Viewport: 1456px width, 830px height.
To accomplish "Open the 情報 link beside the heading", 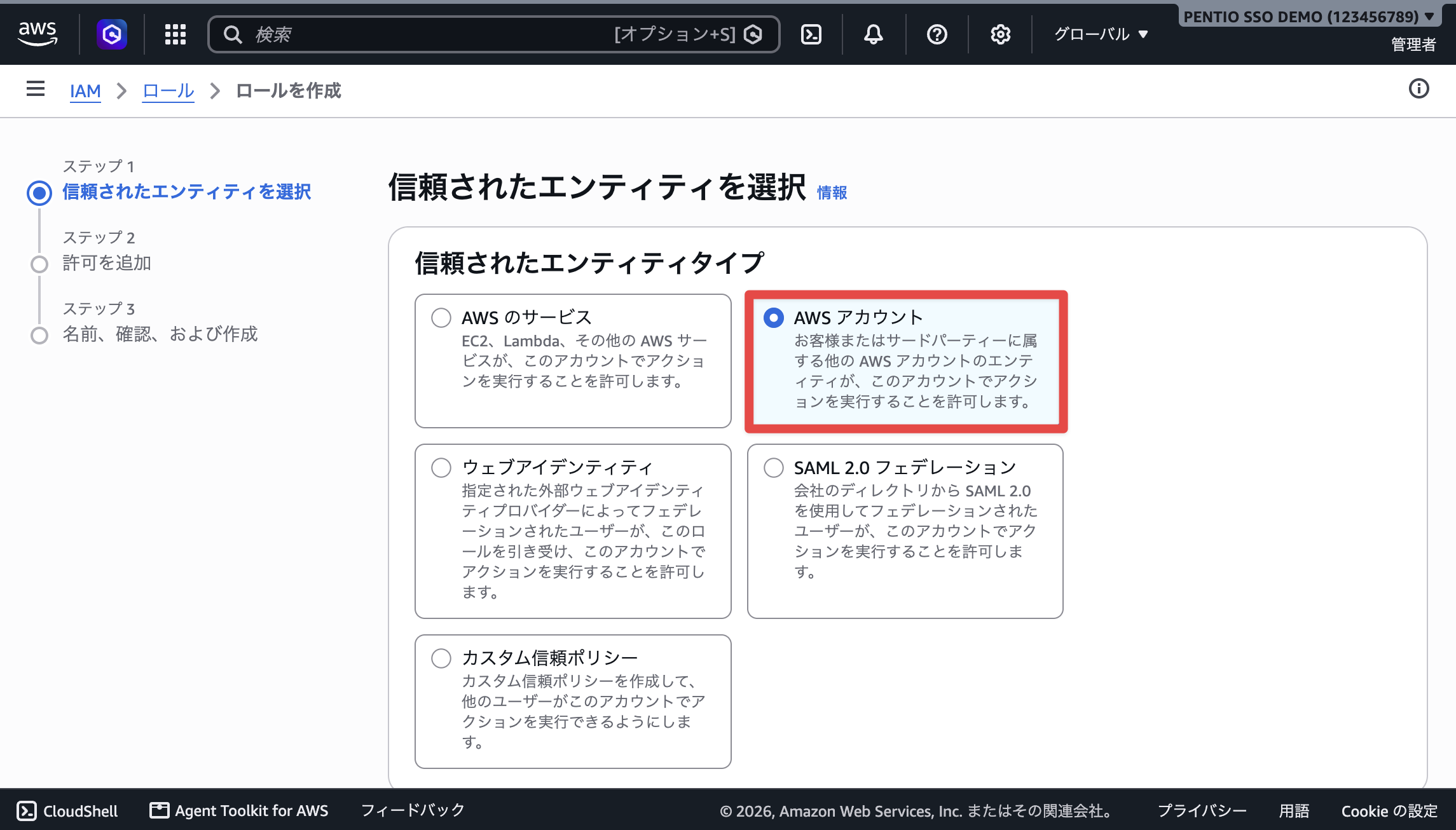I will [832, 193].
